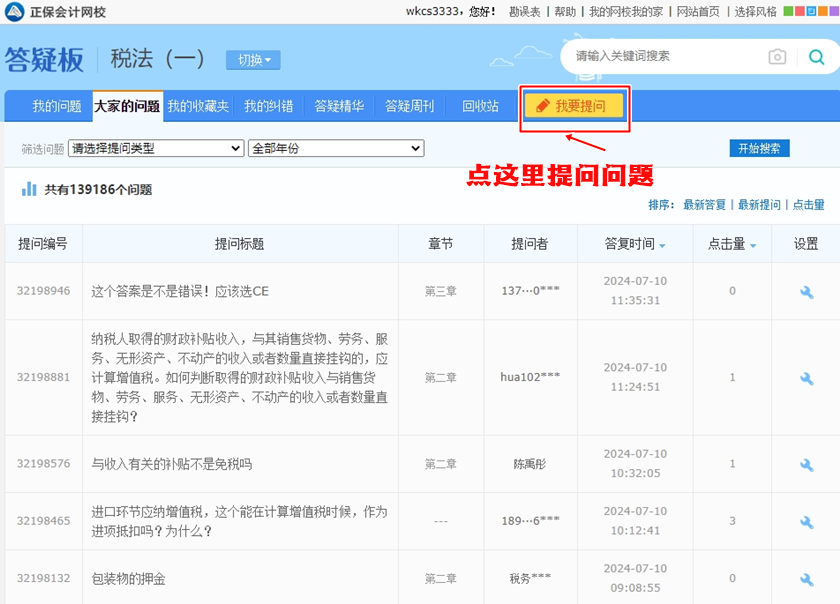Click the 正保会计网校 logo icon

point(15,12)
